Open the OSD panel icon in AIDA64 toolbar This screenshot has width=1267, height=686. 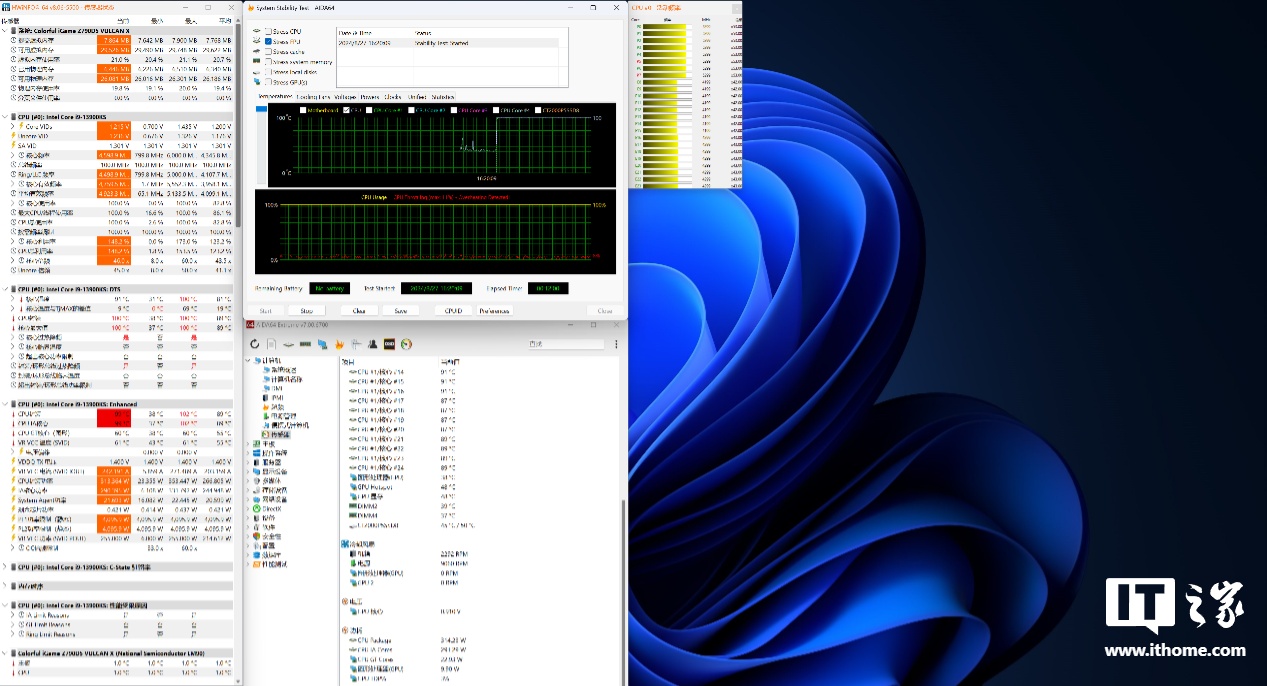point(389,344)
